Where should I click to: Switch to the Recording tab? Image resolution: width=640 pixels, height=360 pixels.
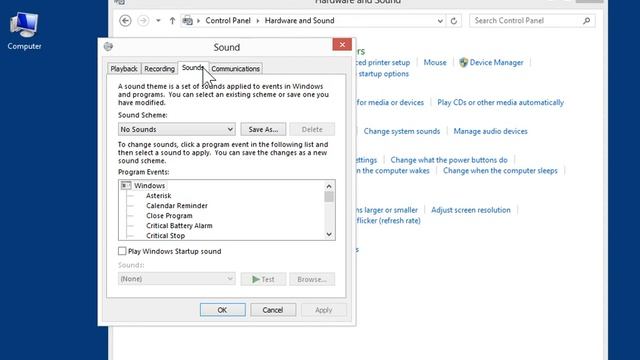pos(159,69)
